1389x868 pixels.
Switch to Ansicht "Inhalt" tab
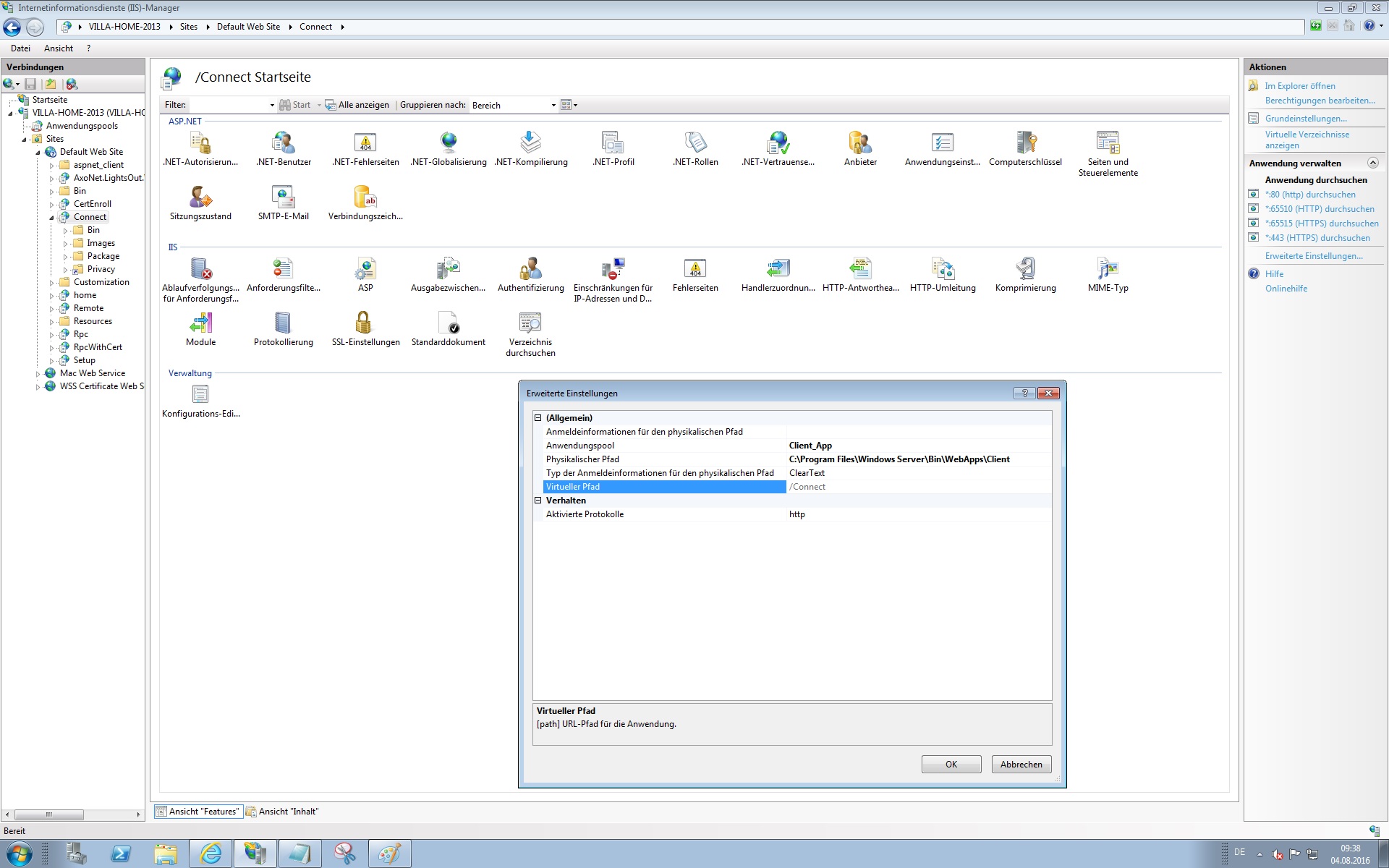coord(283,812)
